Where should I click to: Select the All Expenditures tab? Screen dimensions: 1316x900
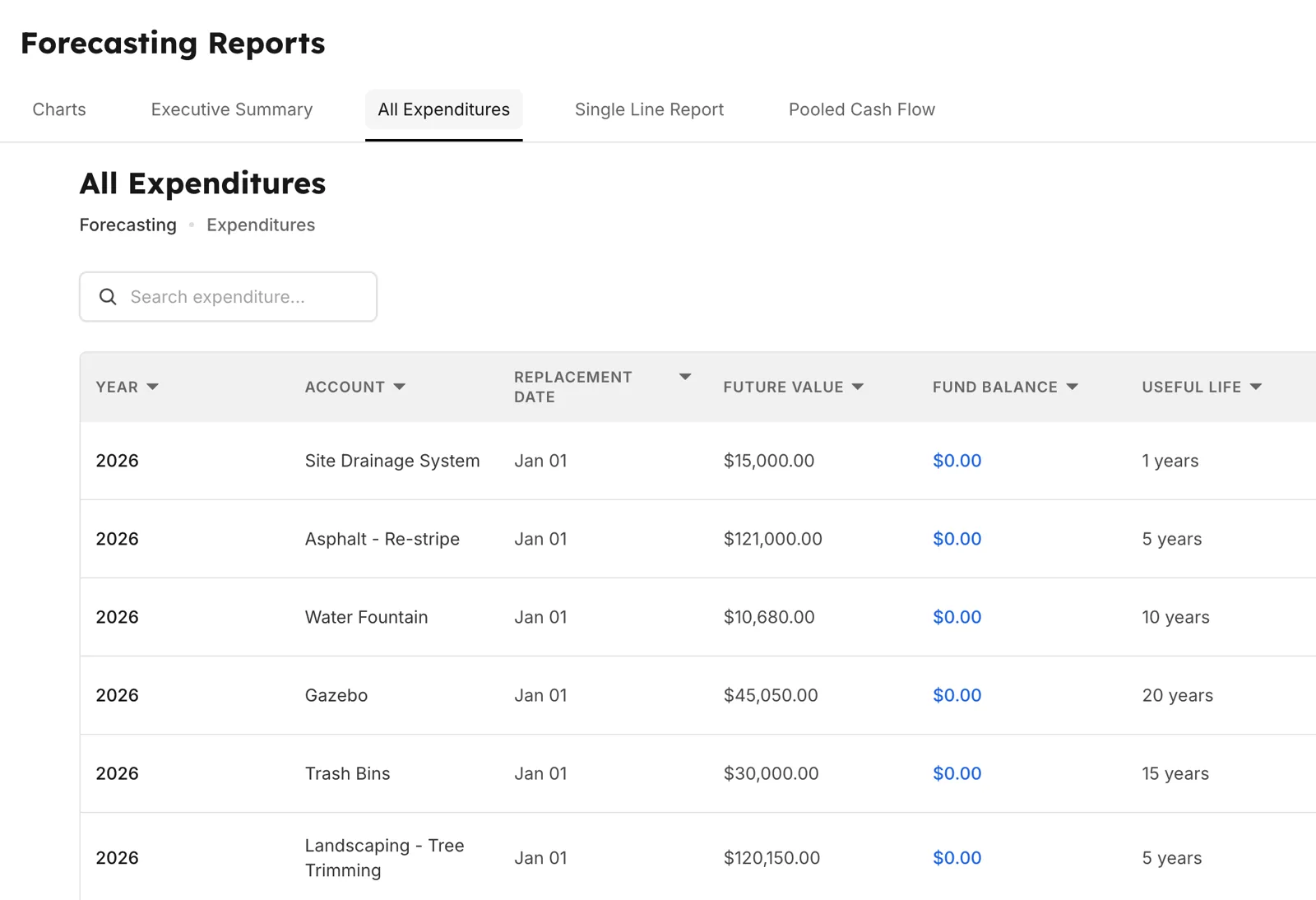coord(444,109)
